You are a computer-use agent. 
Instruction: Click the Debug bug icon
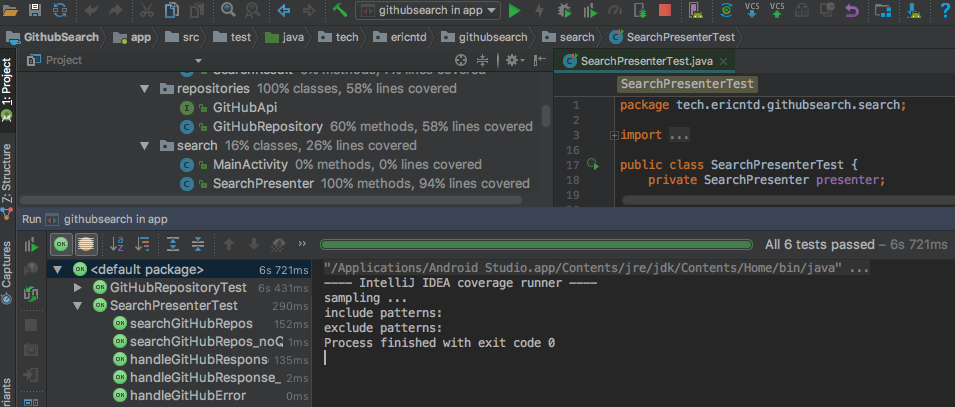point(565,10)
